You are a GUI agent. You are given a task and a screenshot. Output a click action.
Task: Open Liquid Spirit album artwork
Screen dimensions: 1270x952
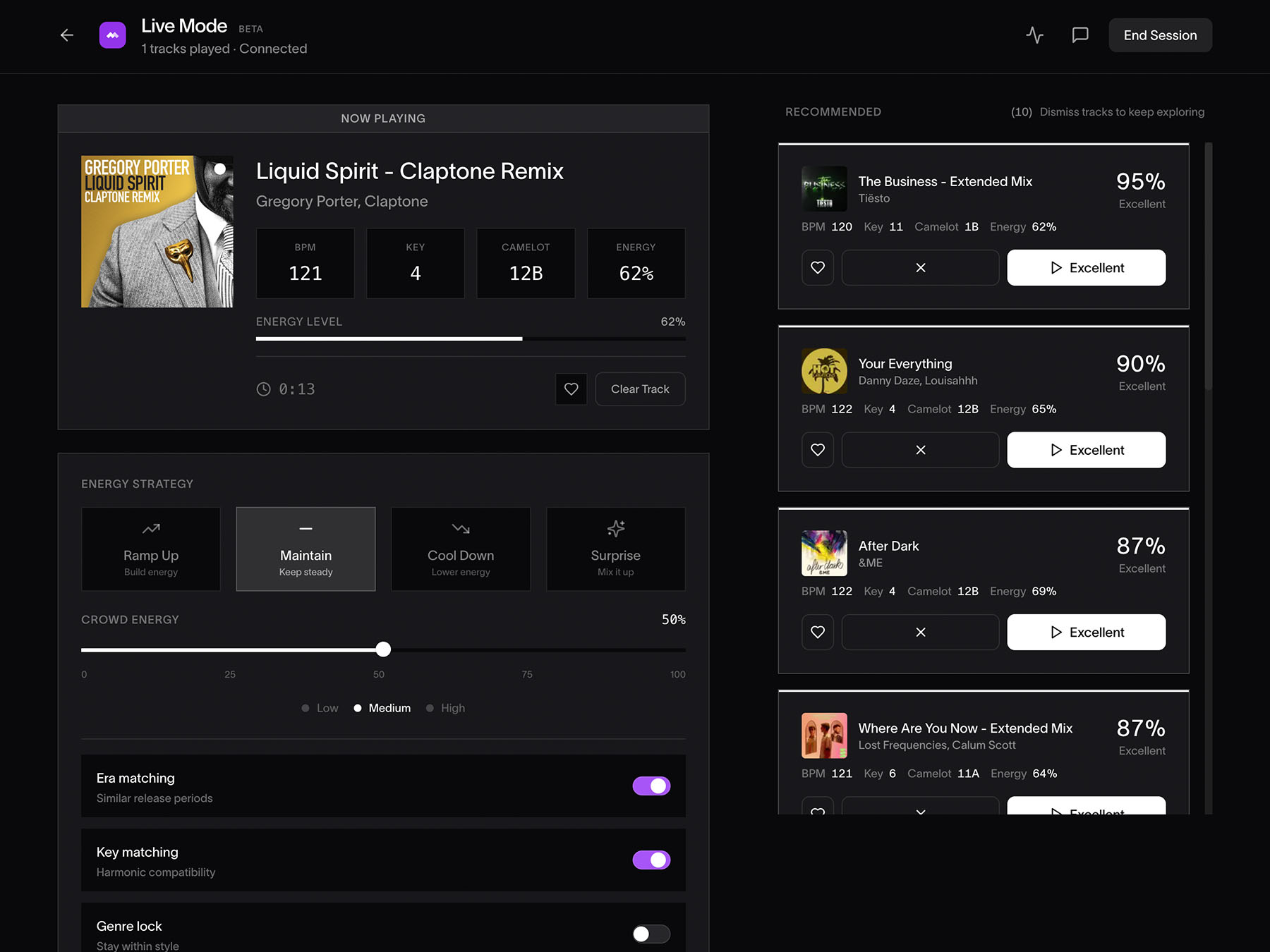[x=157, y=231]
